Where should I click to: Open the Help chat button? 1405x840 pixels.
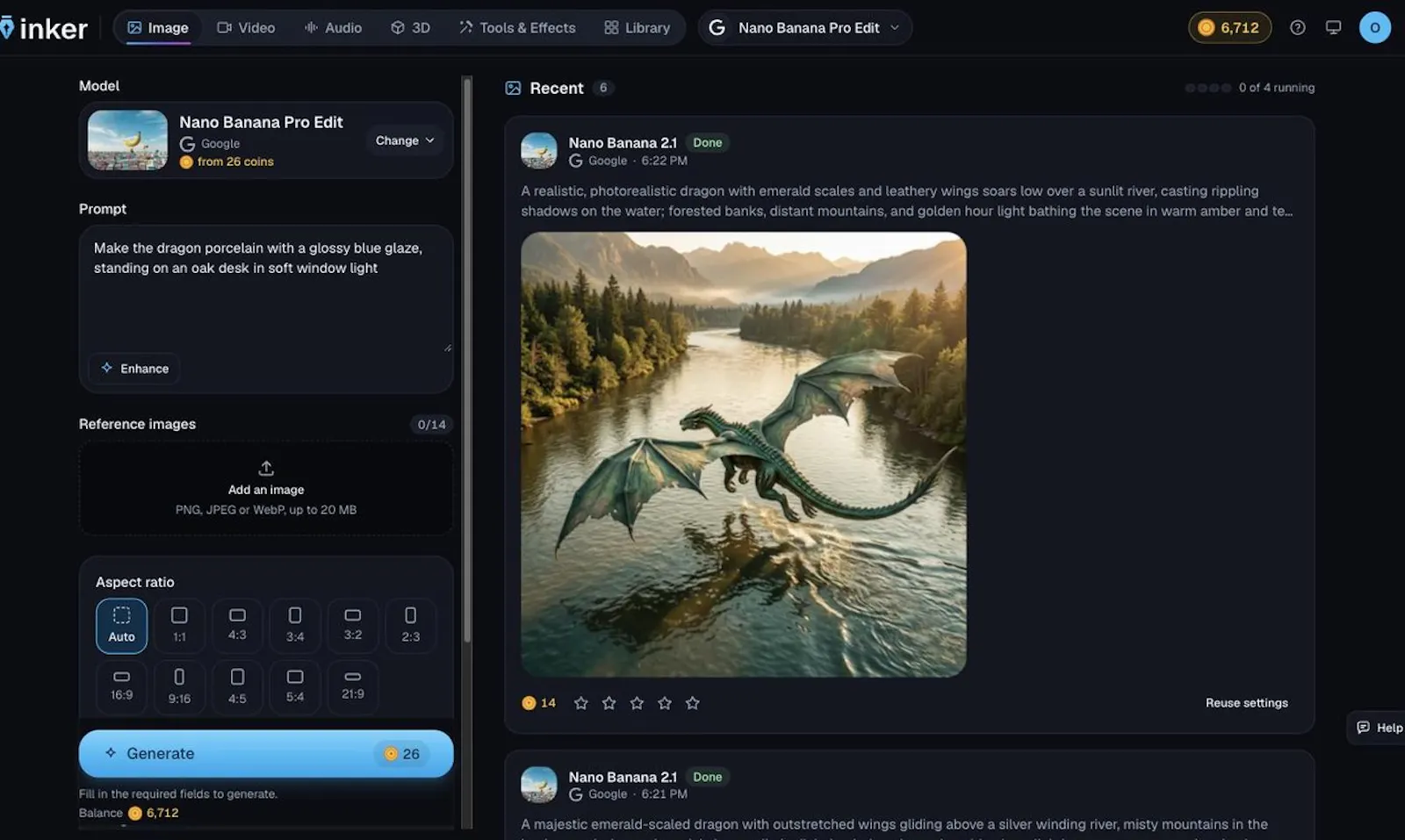point(1379,728)
